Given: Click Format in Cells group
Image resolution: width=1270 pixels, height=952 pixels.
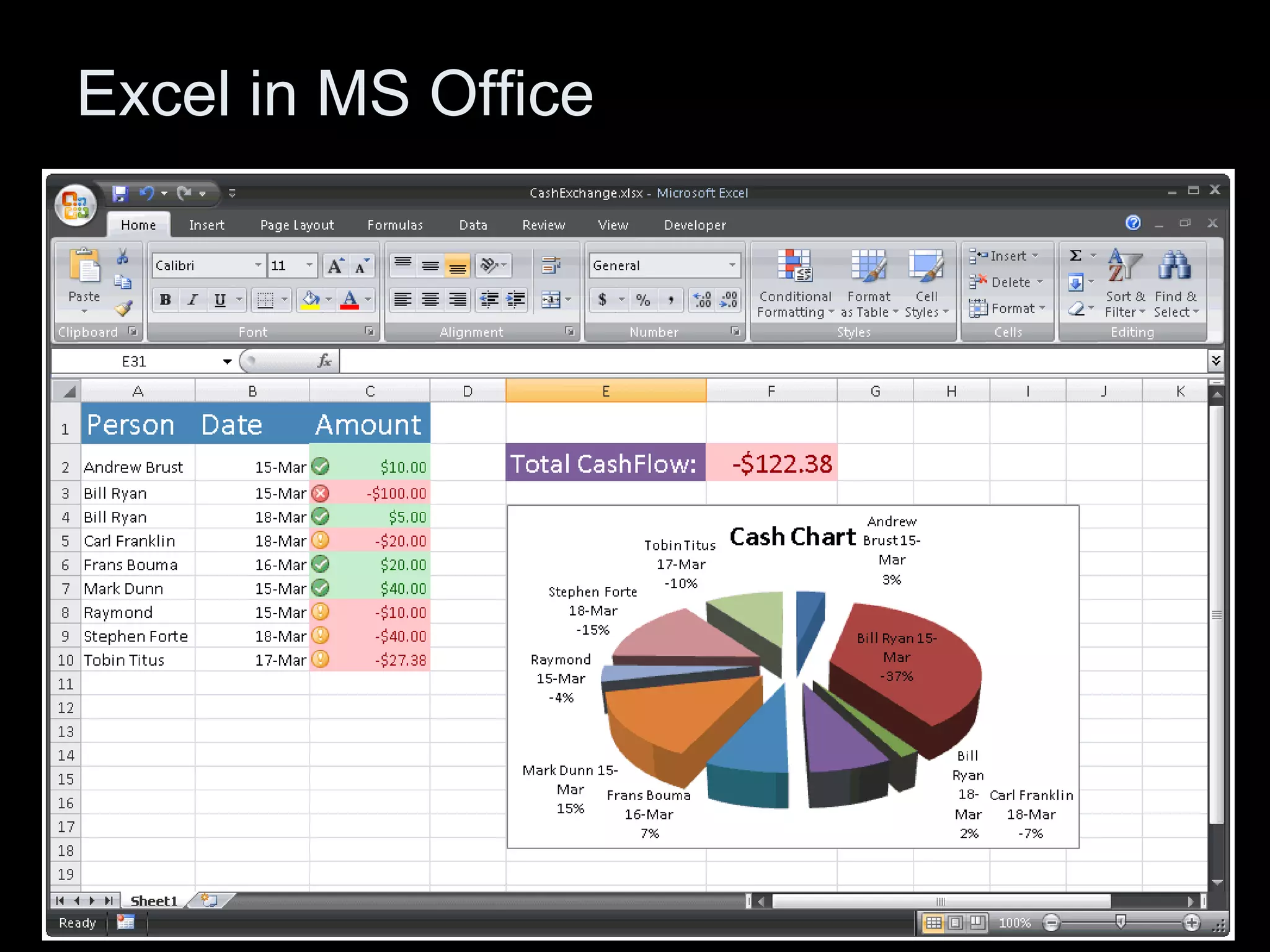Looking at the screenshot, I should [x=1007, y=308].
